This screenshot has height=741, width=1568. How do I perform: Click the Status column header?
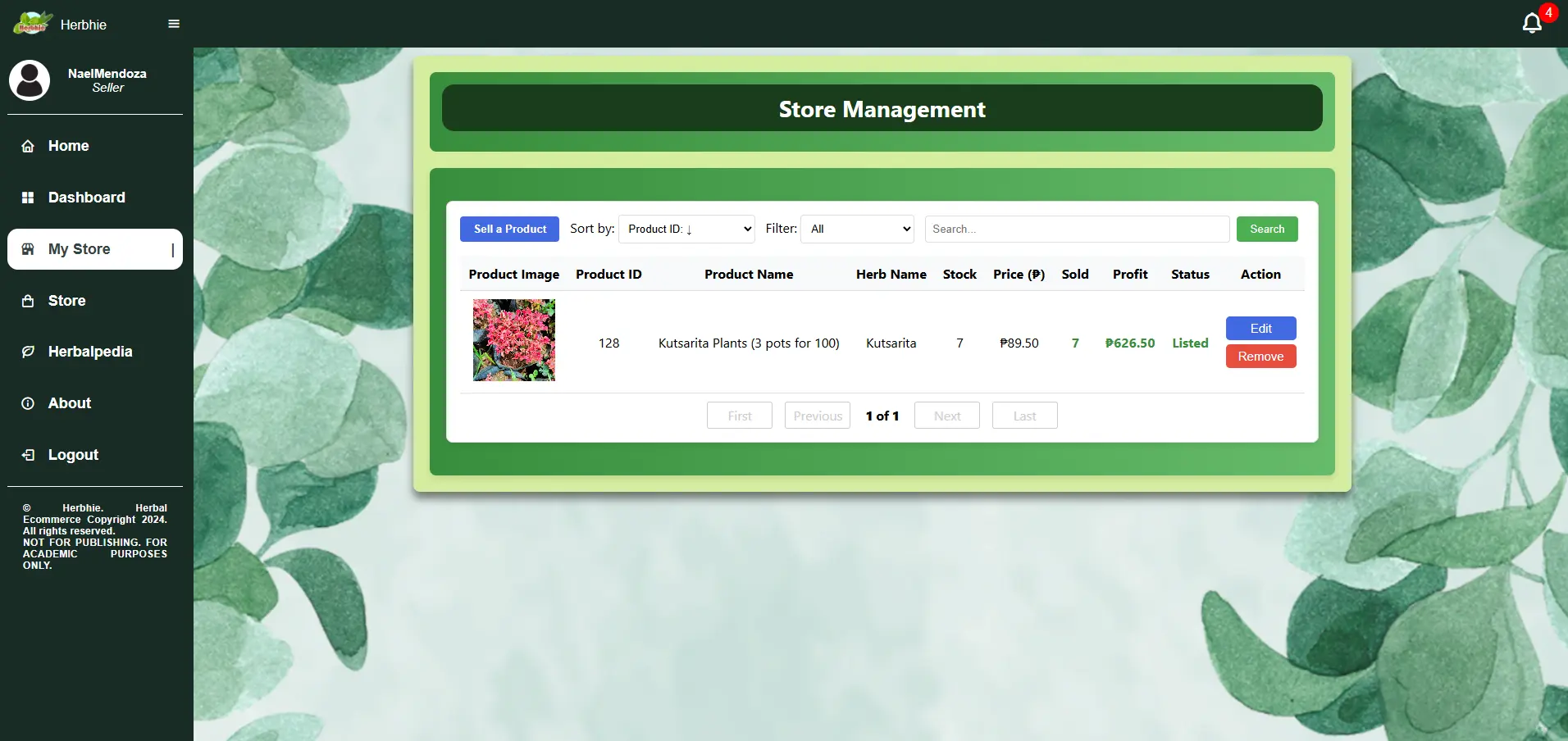pos(1190,275)
